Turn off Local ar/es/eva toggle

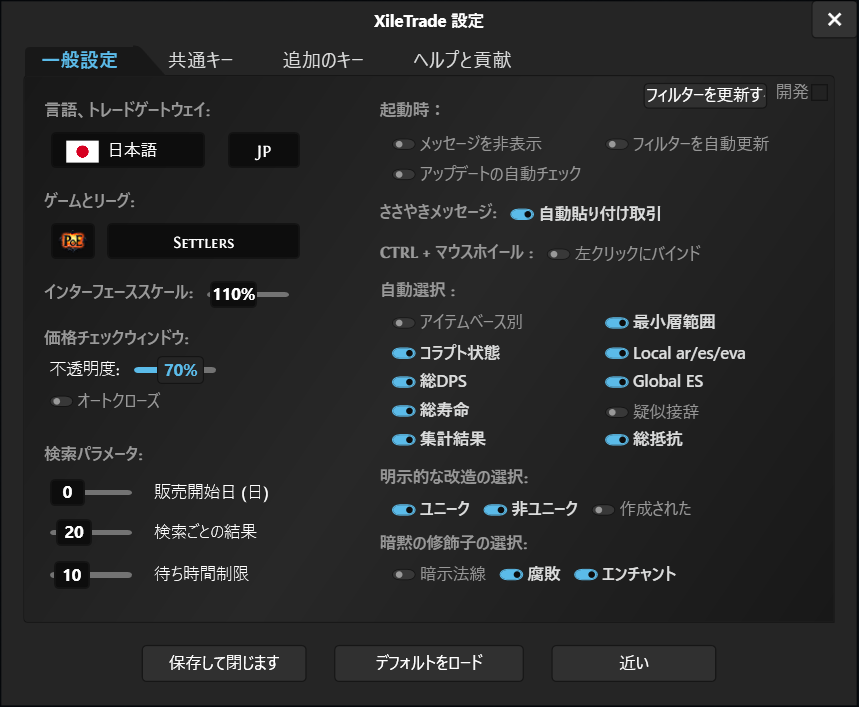616,353
